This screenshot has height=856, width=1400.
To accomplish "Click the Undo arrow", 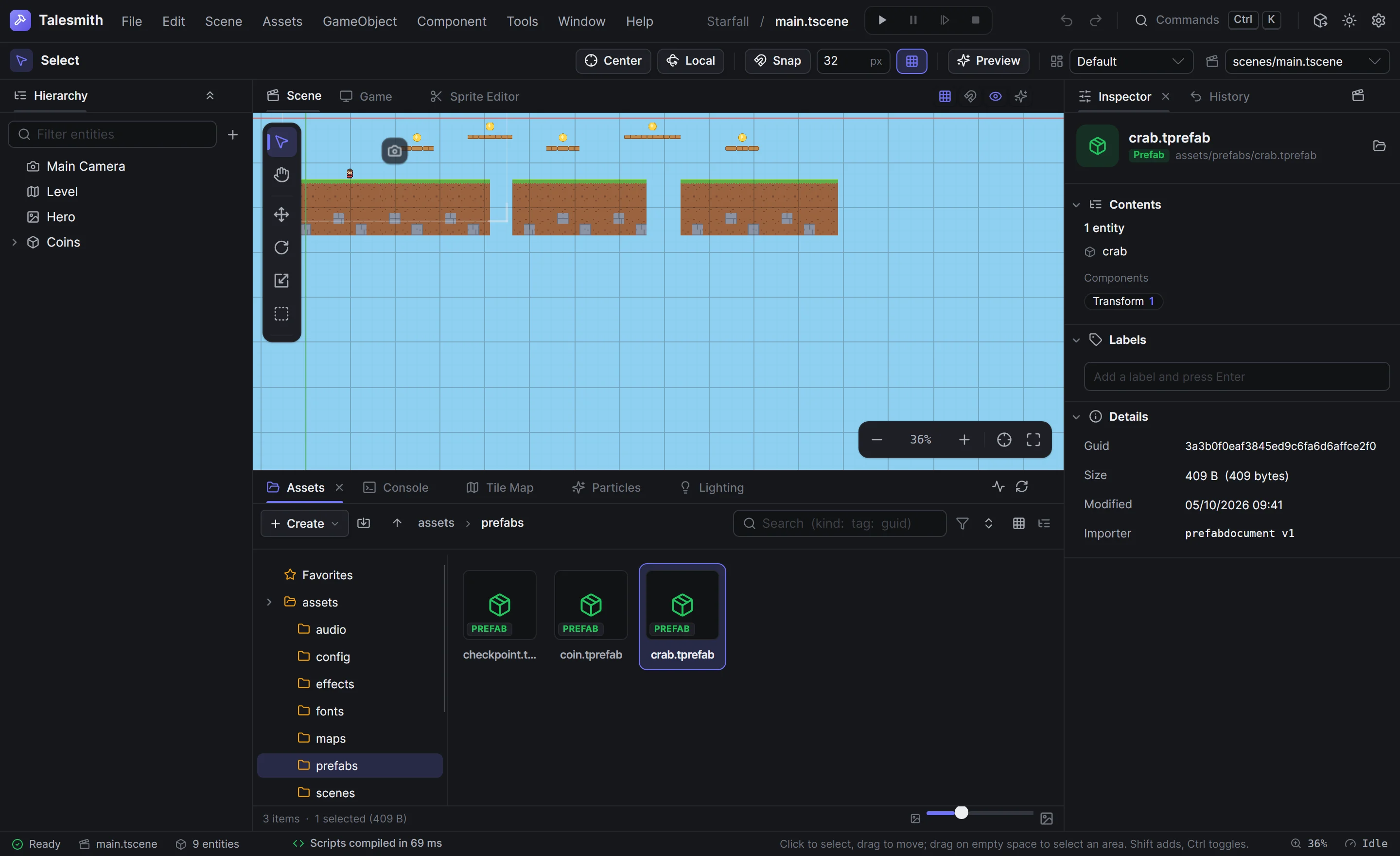I will point(1066,20).
